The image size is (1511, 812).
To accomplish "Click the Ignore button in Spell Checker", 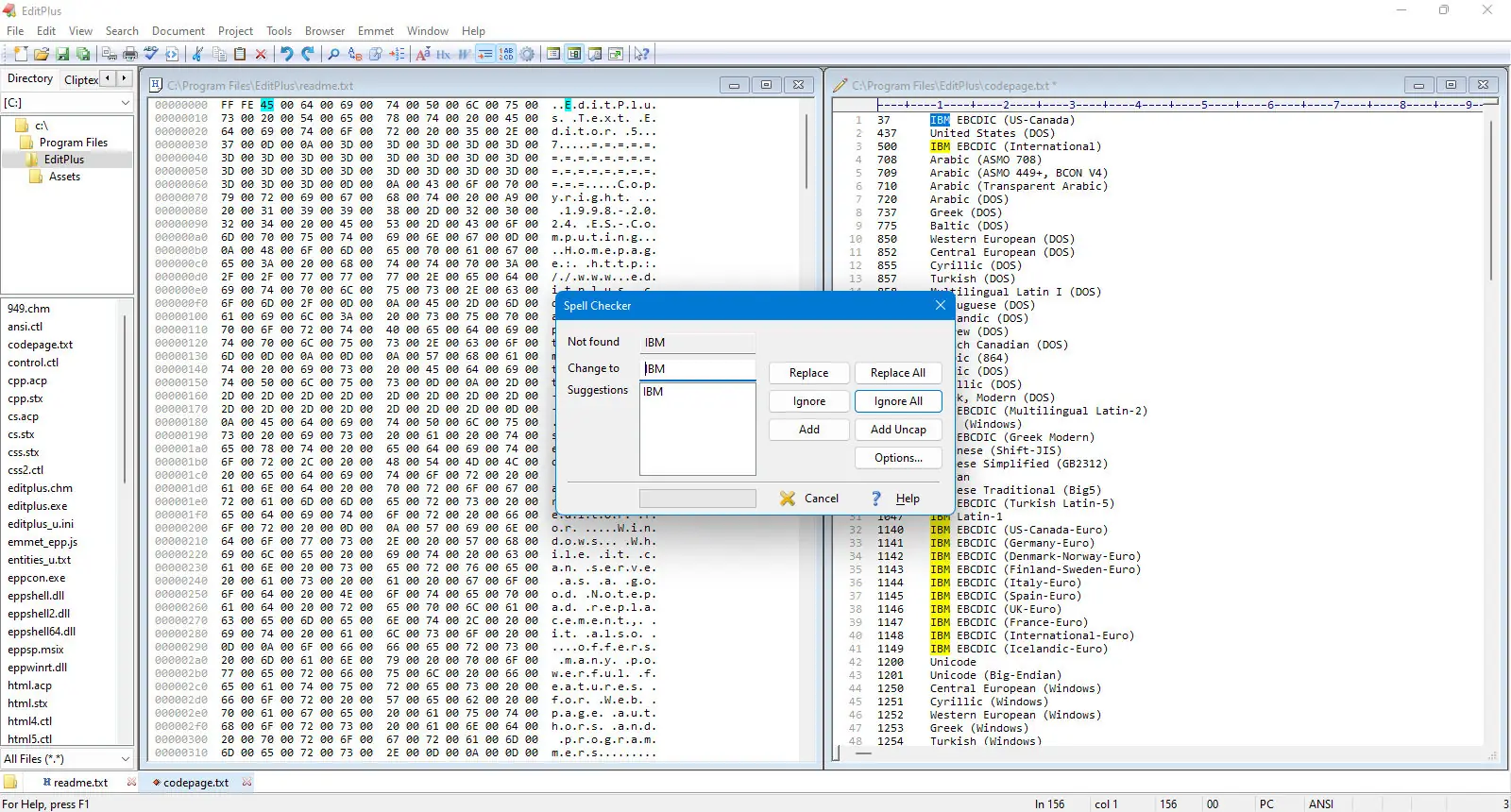I will [x=808, y=401].
